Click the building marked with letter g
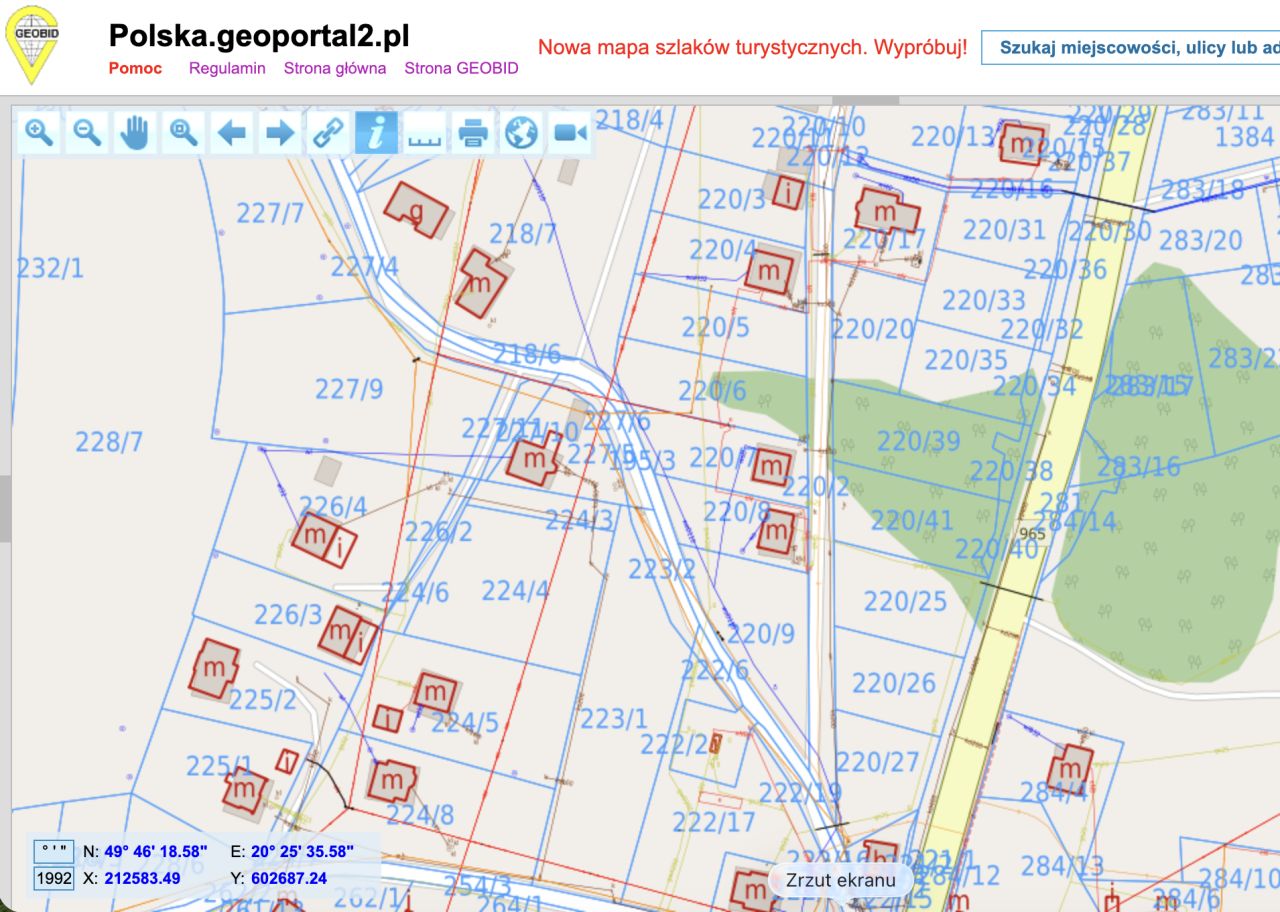Viewport: 1280px width, 912px height. click(x=416, y=210)
